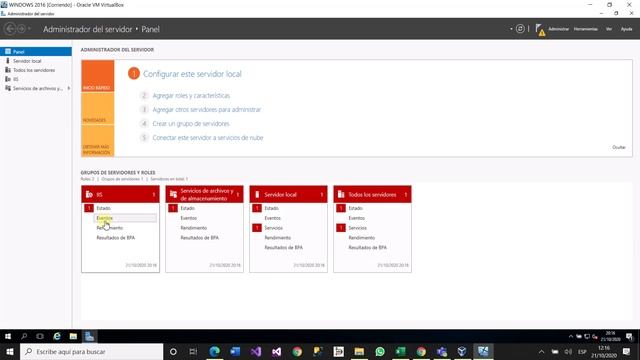Open navigation history dropdown beside forward arrow
The width and height of the screenshot is (640, 360).
tap(29, 29)
